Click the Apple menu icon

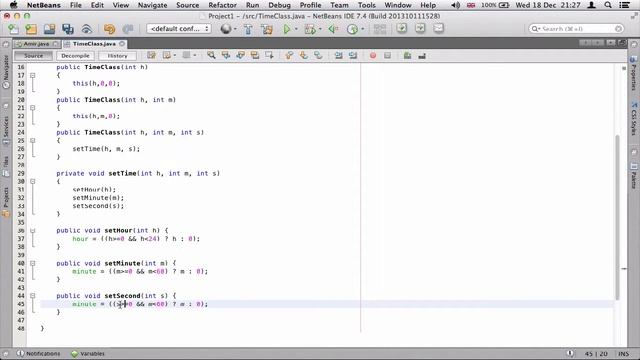(13, 5)
